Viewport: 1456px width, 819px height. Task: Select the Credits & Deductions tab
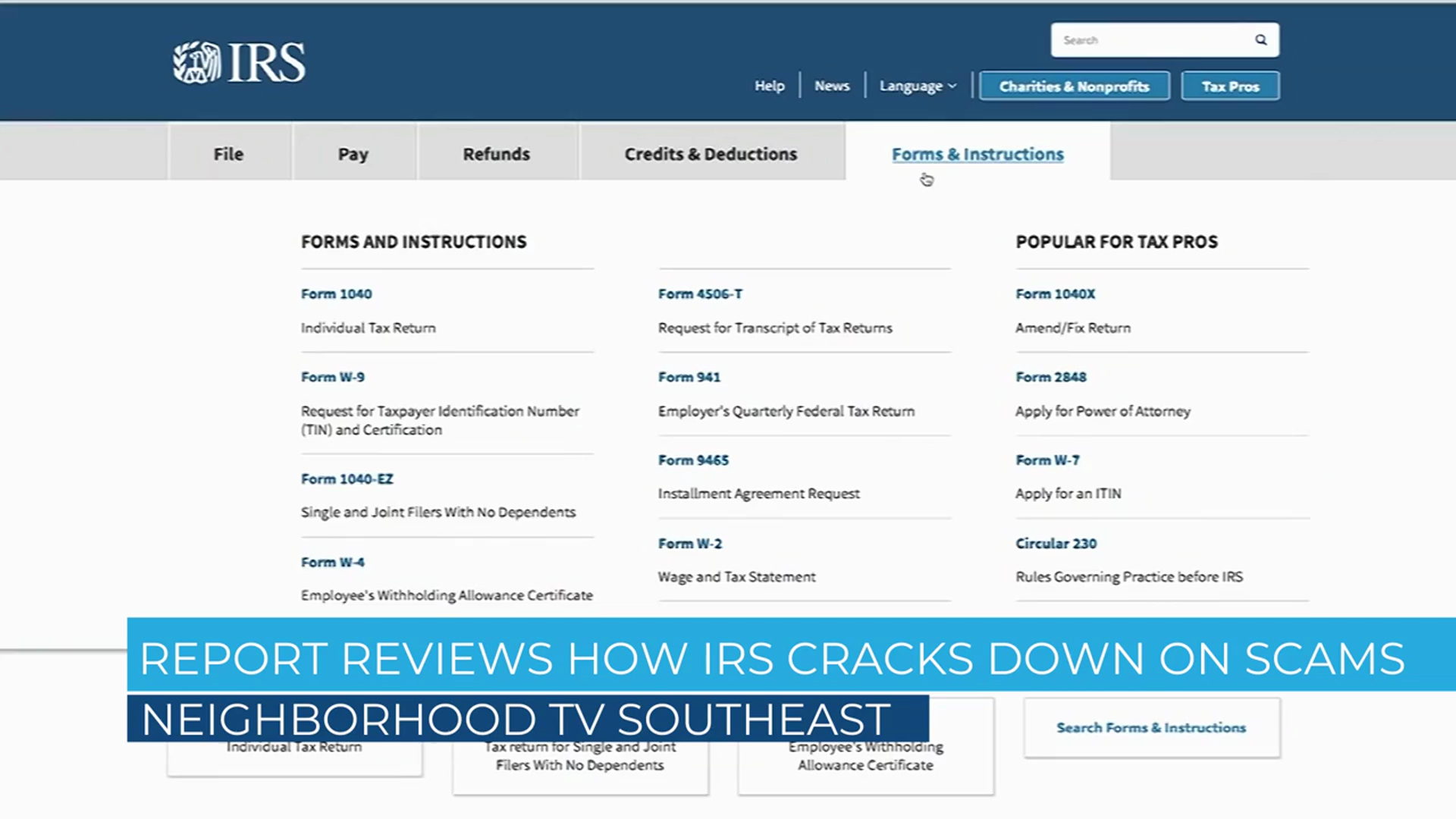(x=711, y=154)
